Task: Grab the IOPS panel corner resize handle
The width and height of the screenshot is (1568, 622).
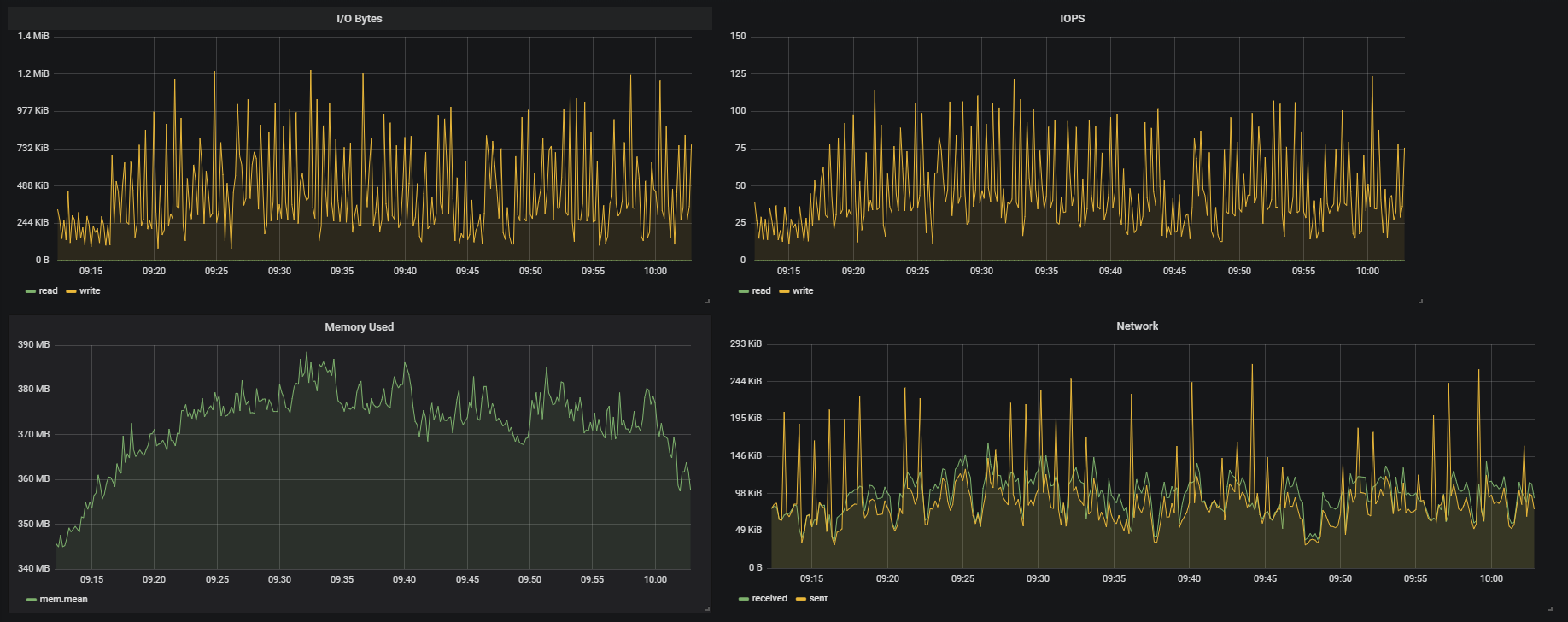Action: [1420, 301]
